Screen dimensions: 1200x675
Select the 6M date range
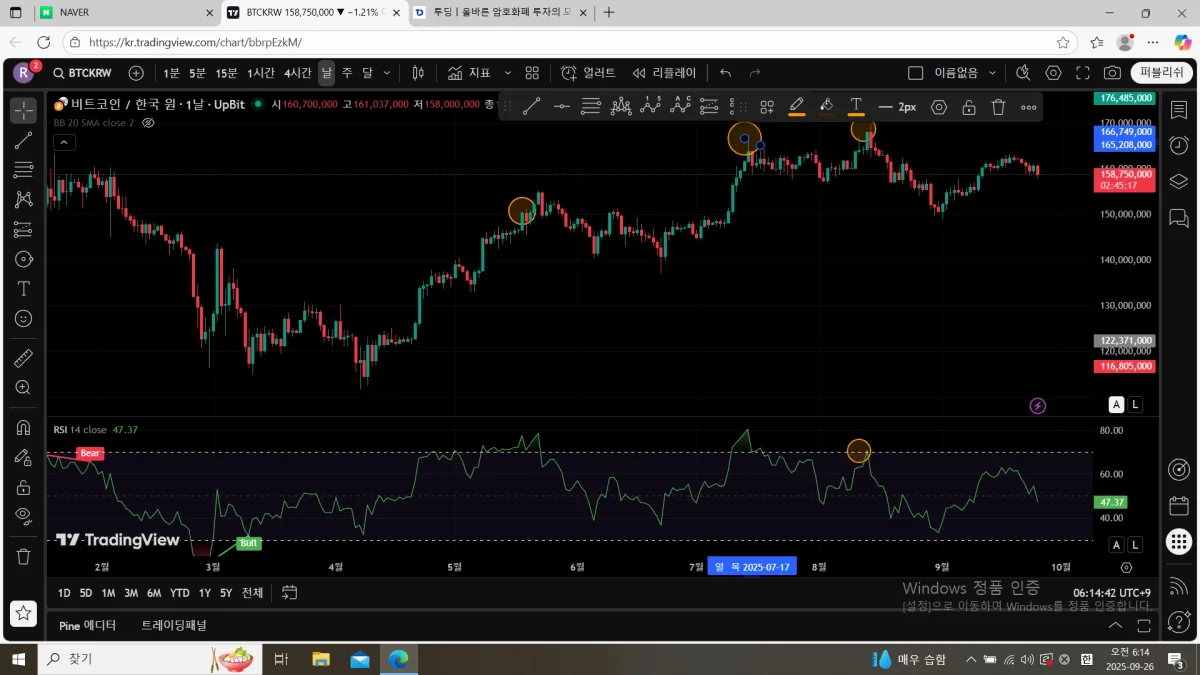(x=154, y=593)
